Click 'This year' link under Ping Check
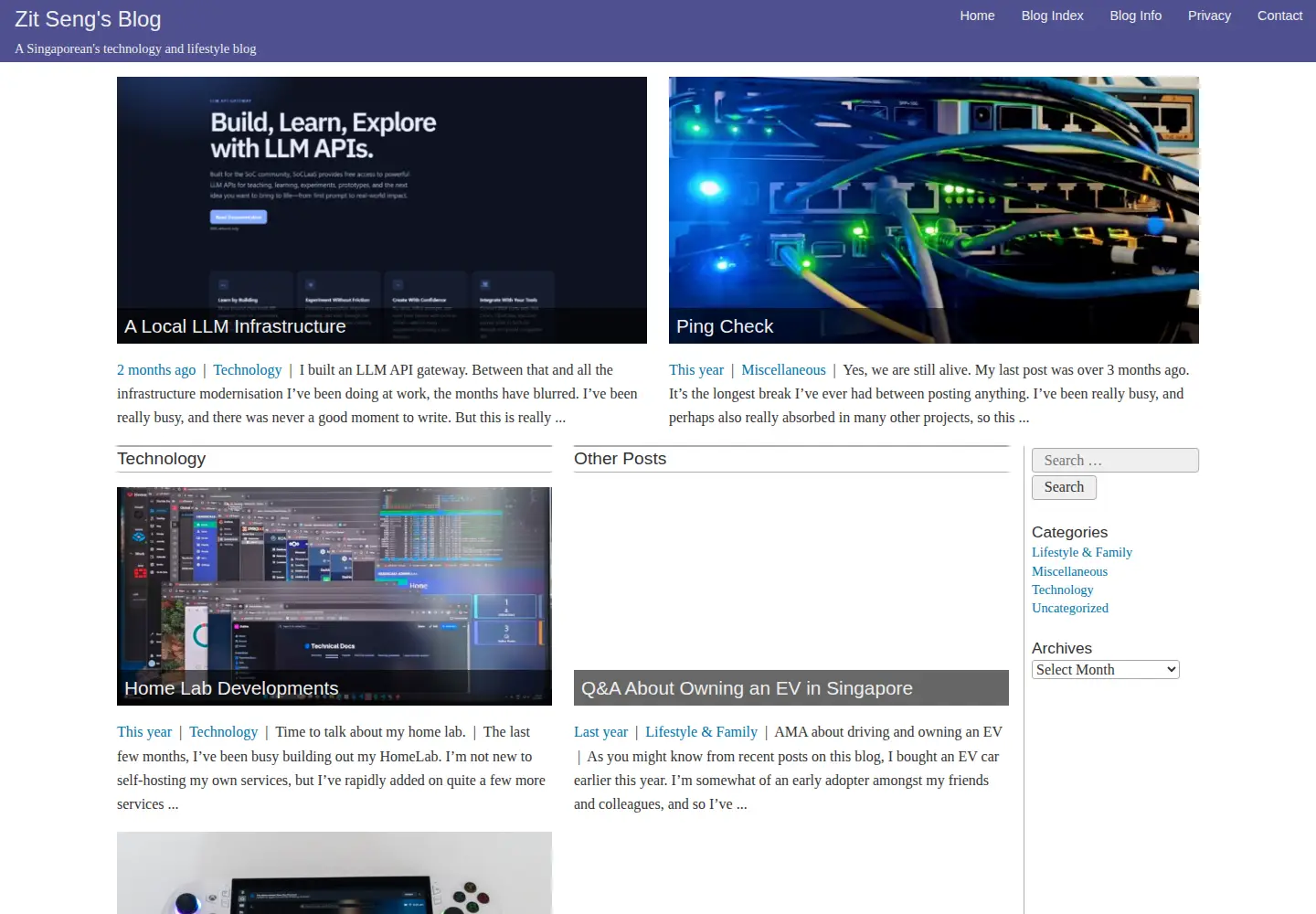This screenshot has height=914, width=1316. click(696, 370)
